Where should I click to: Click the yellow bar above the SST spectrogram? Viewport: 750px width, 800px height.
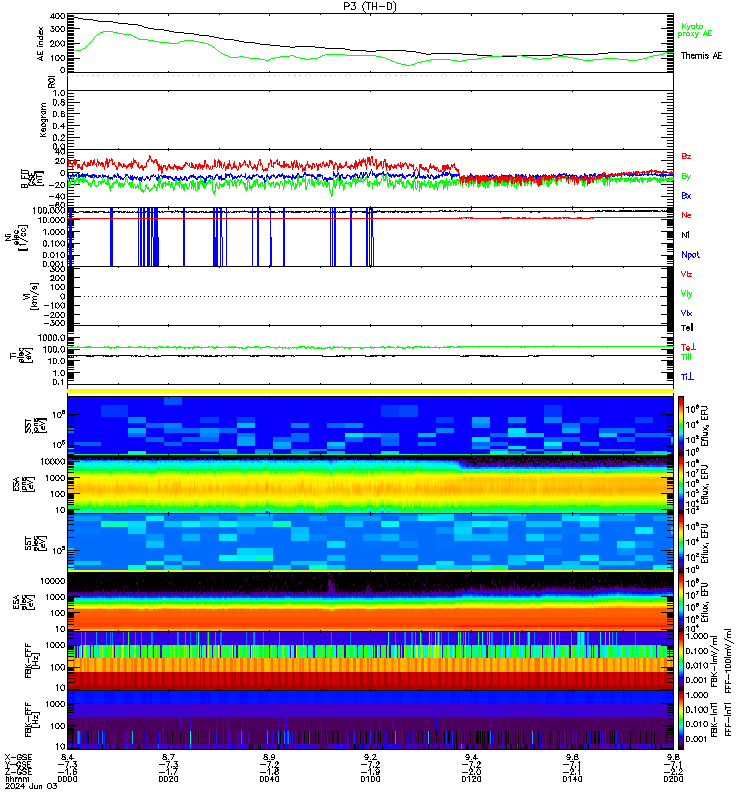click(370, 391)
